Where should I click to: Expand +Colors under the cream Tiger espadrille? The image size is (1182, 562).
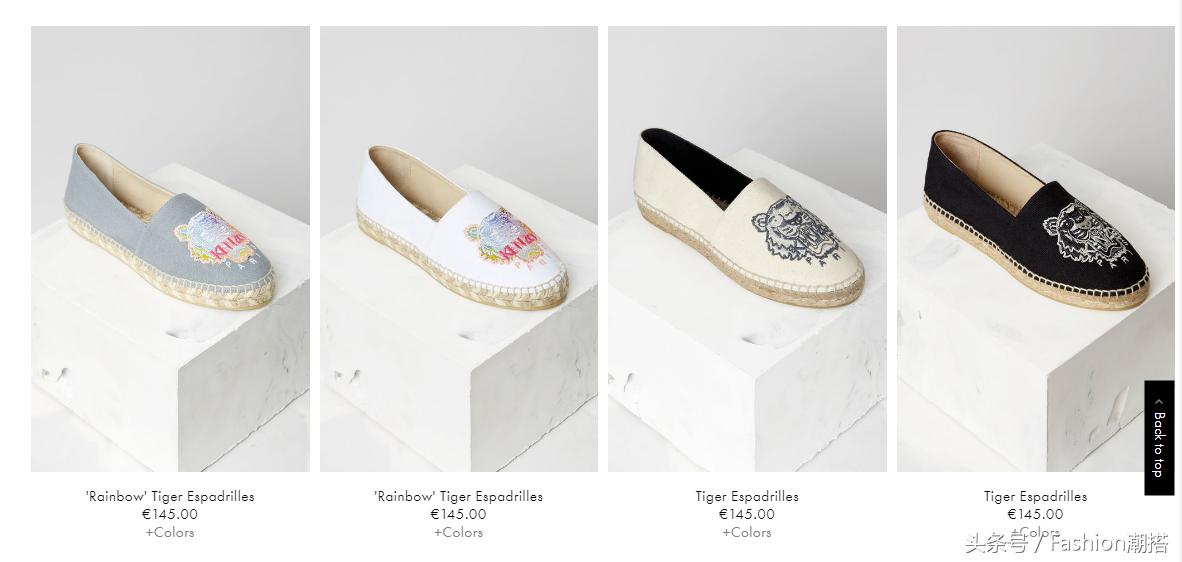[747, 533]
